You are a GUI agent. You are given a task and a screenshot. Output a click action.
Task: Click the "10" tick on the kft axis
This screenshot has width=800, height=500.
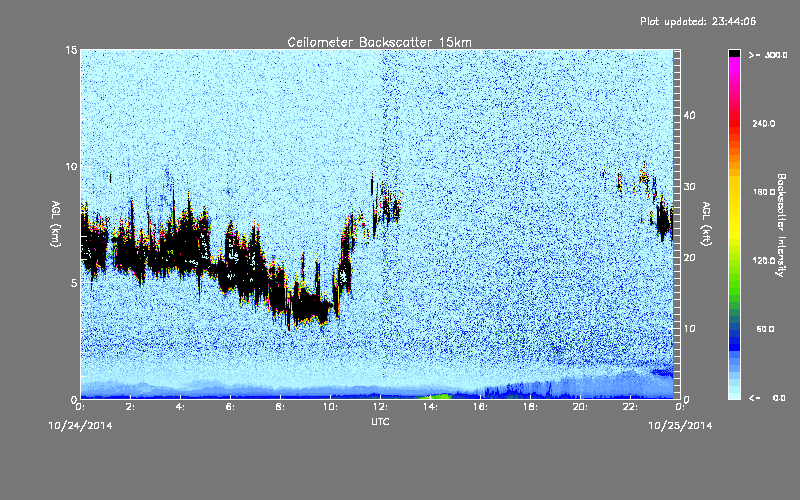pyautogui.click(x=689, y=328)
